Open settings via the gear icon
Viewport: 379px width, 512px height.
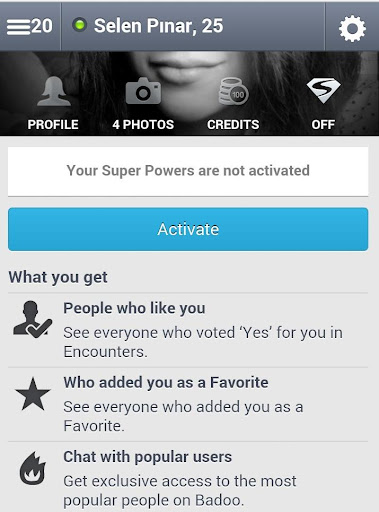352,28
